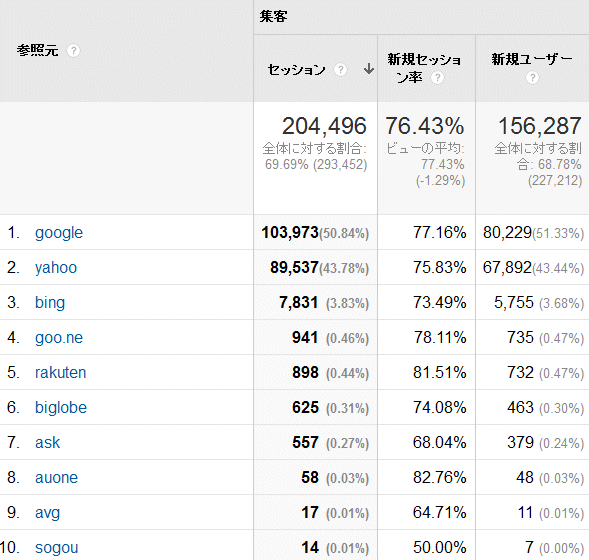Image resolution: width=589 pixels, height=560 pixels.
Task: Click help icon next to 新規セッション率 header
Action: point(437,78)
